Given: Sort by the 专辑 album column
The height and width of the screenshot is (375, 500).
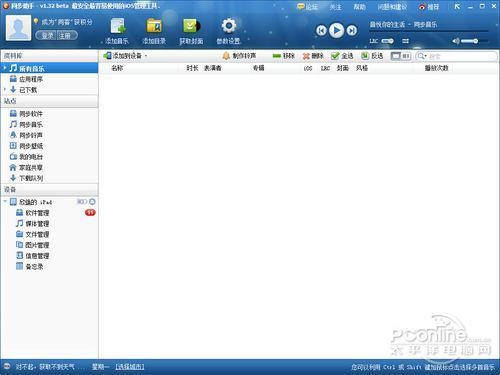Looking at the screenshot, I should click(x=258, y=68).
